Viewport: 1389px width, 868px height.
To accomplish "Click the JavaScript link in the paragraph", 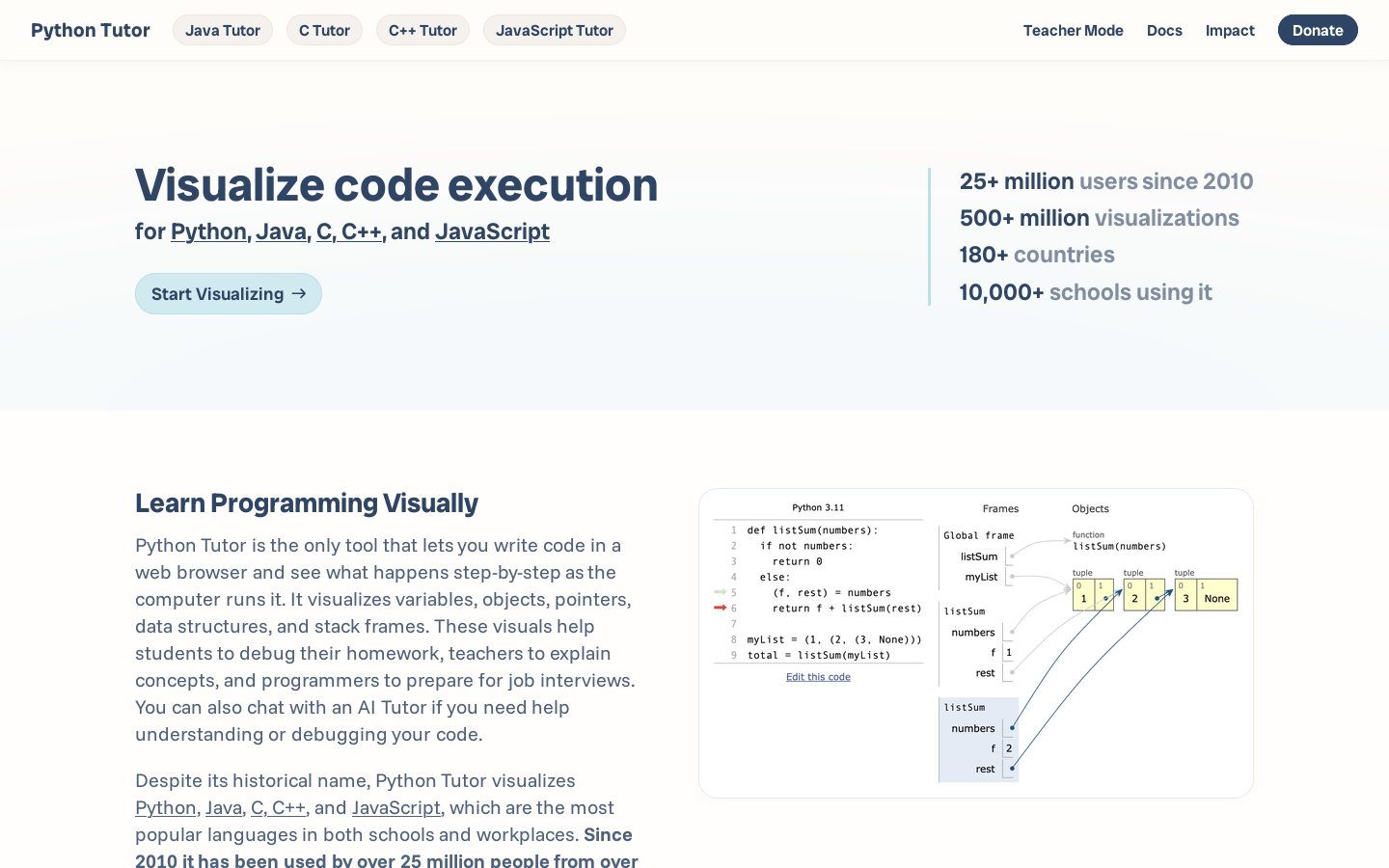I will (x=395, y=807).
